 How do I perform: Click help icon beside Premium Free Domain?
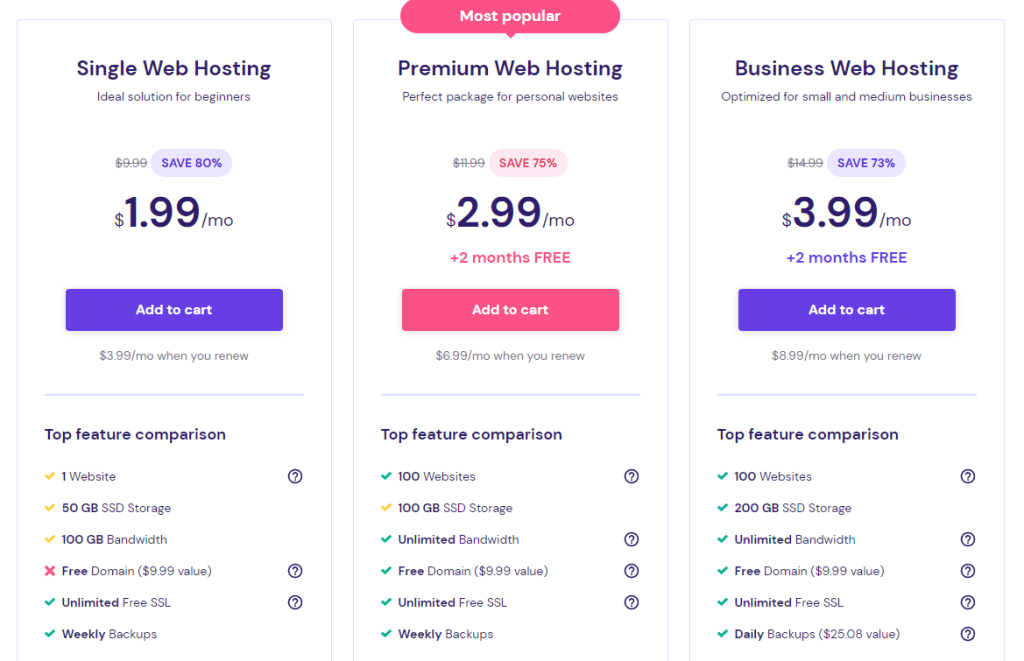pos(632,571)
